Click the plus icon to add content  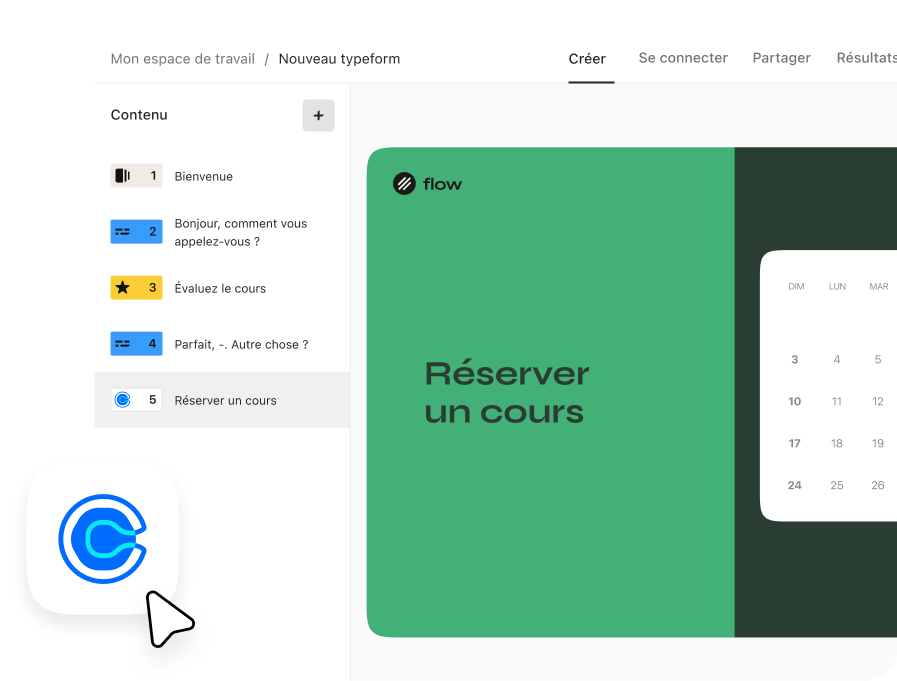tap(318, 116)
